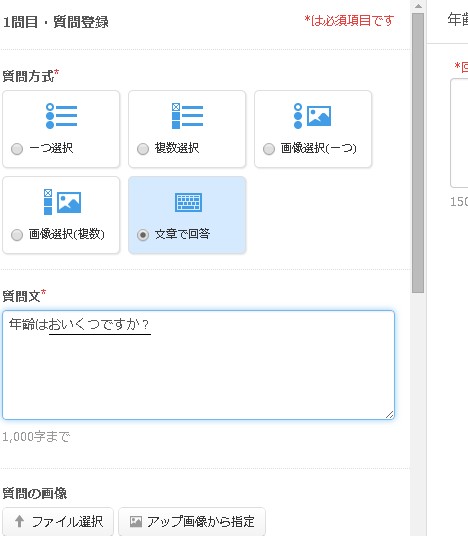468x536 pixels.
Task: Click the keyboard text-answer icon
Action: tap(188, 202)
